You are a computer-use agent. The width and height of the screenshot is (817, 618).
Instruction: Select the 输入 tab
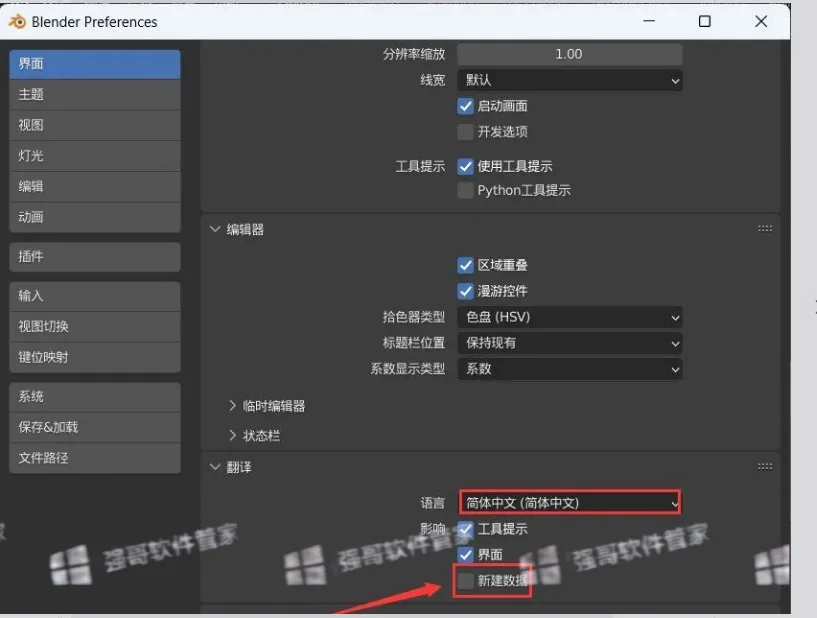[x=95, y=296]
